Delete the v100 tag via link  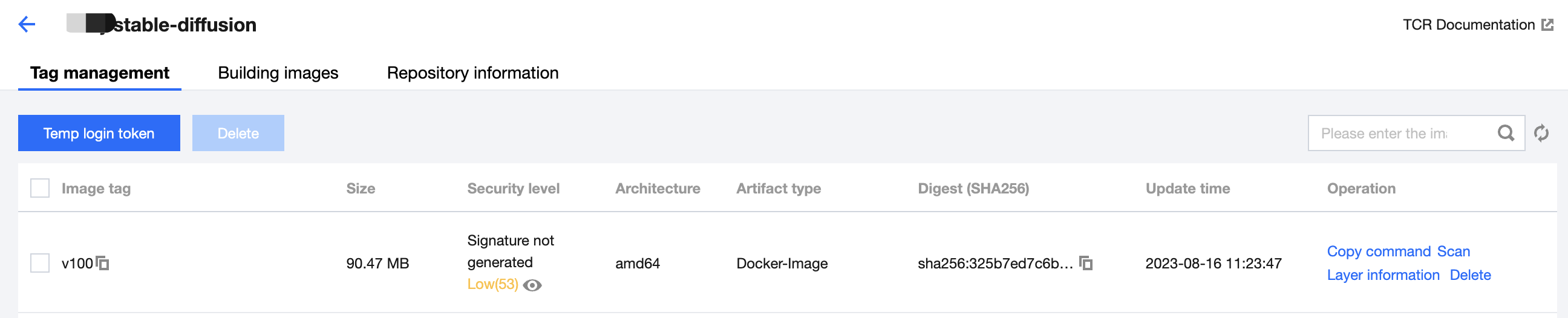point(1469,276)
